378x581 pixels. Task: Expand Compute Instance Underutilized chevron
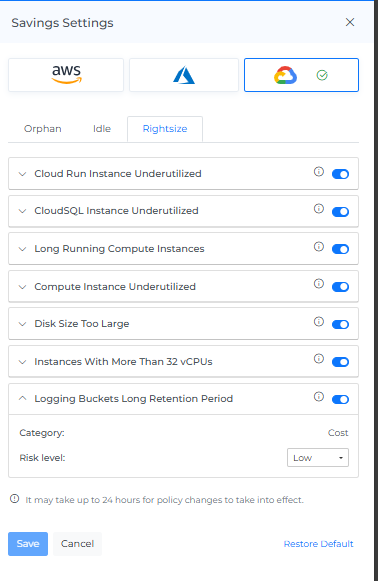(x=23, y=287)
